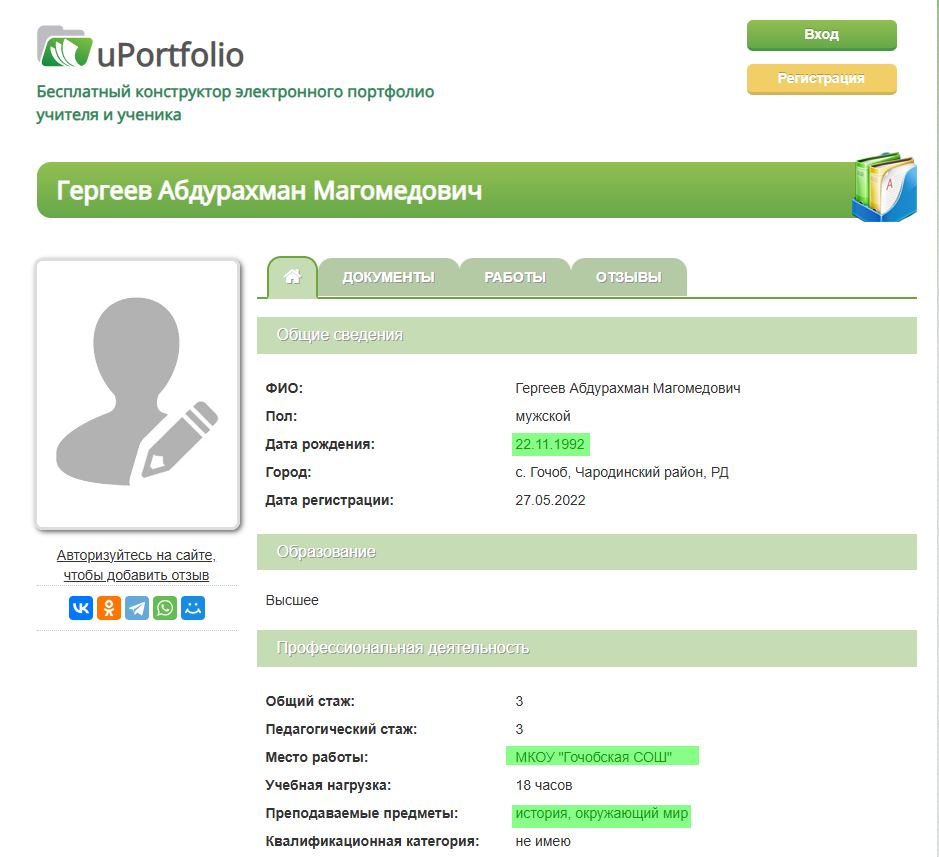Go to the ОТЗЫВЫ tab
Viewport: 939px width, 857px height.
point(628,277)
